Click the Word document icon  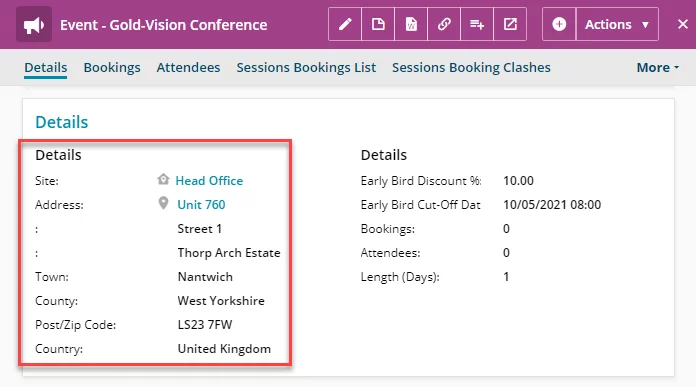[411, 24]
